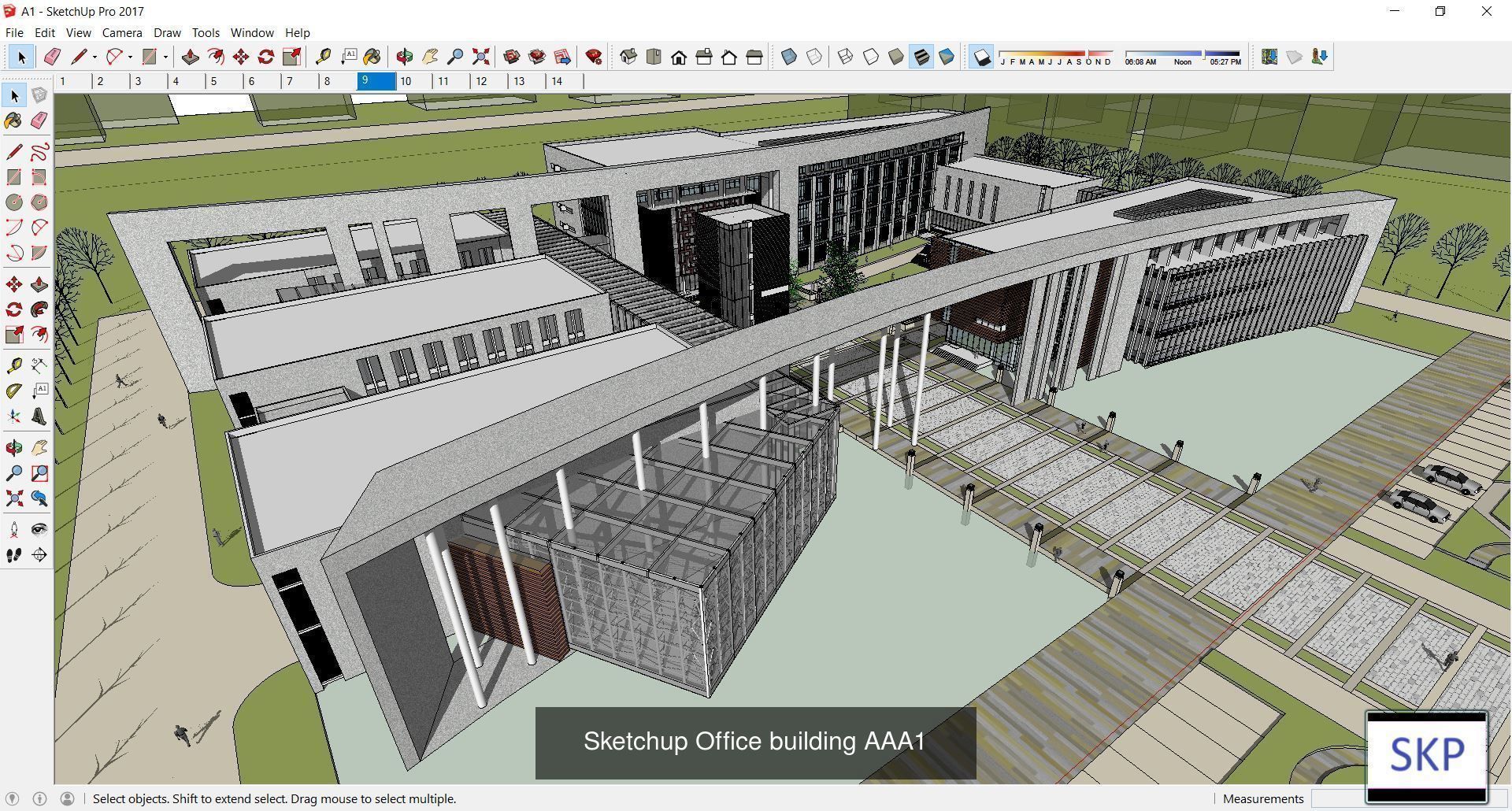The image size is (1512, 811).
Task: Select the Offset tool in left palette
Action: coord(39,335)
